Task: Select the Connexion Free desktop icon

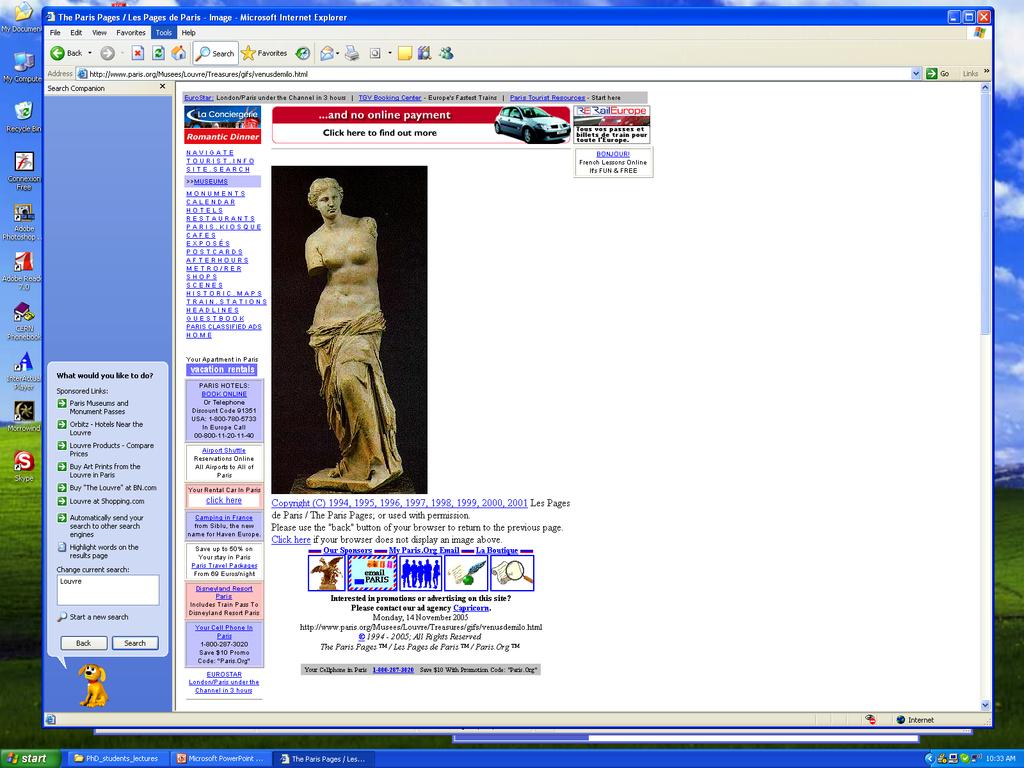Action: (24, 170)
